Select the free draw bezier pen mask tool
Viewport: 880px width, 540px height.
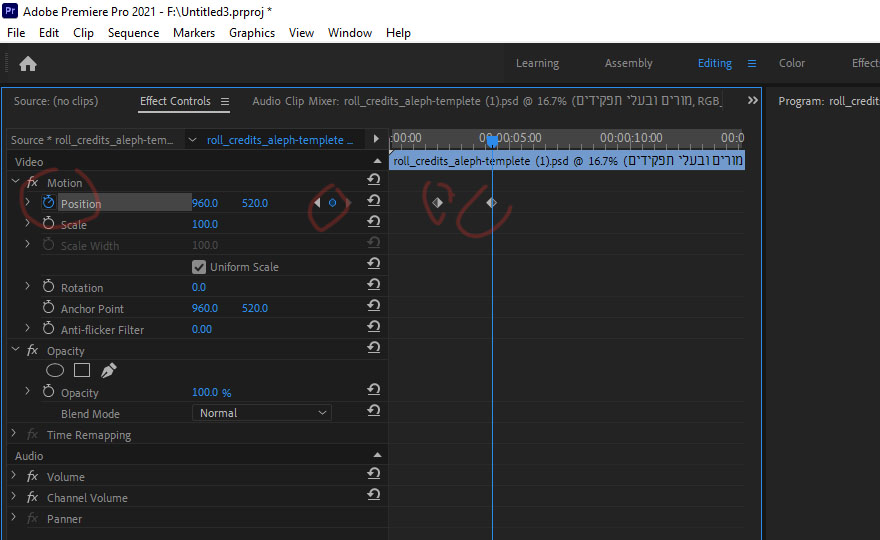pyautogui.click(x=108, y=371)
